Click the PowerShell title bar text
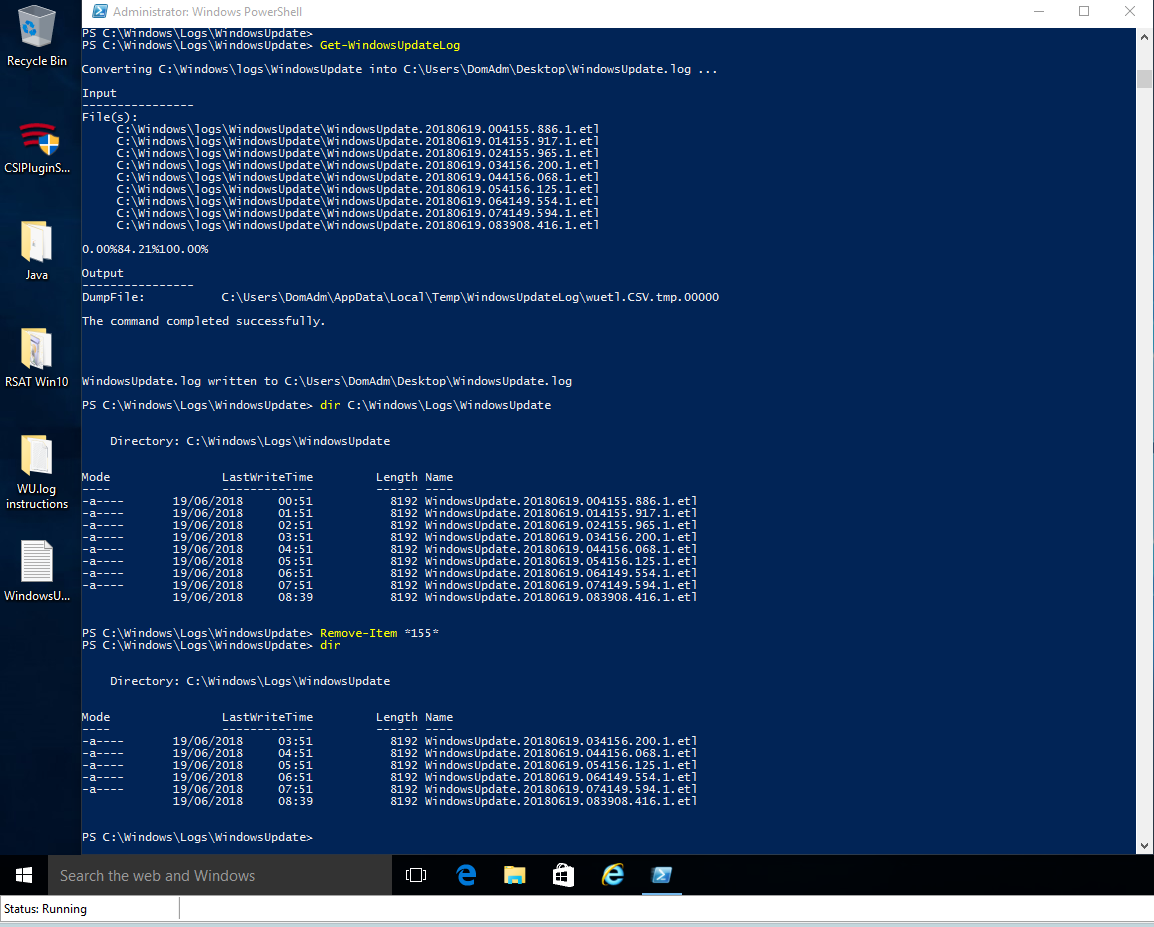 [x=208, y=12]
